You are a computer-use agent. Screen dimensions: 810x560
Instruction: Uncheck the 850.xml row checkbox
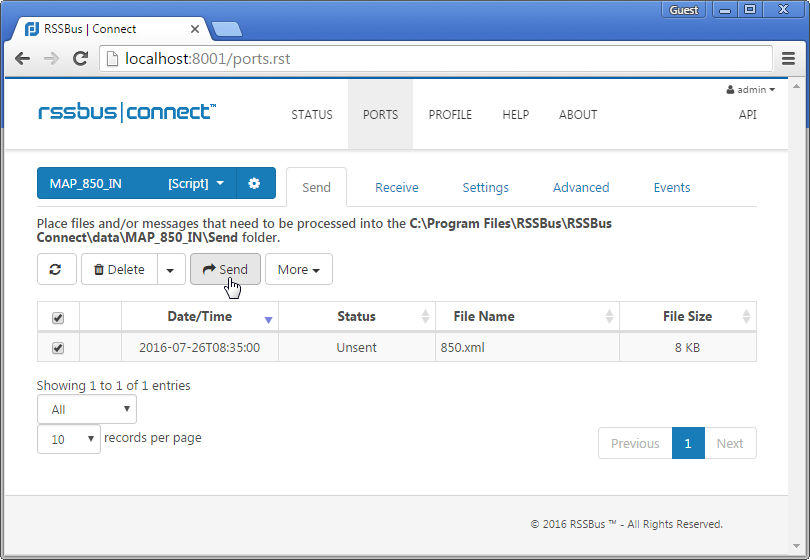(x=58, y=348)
